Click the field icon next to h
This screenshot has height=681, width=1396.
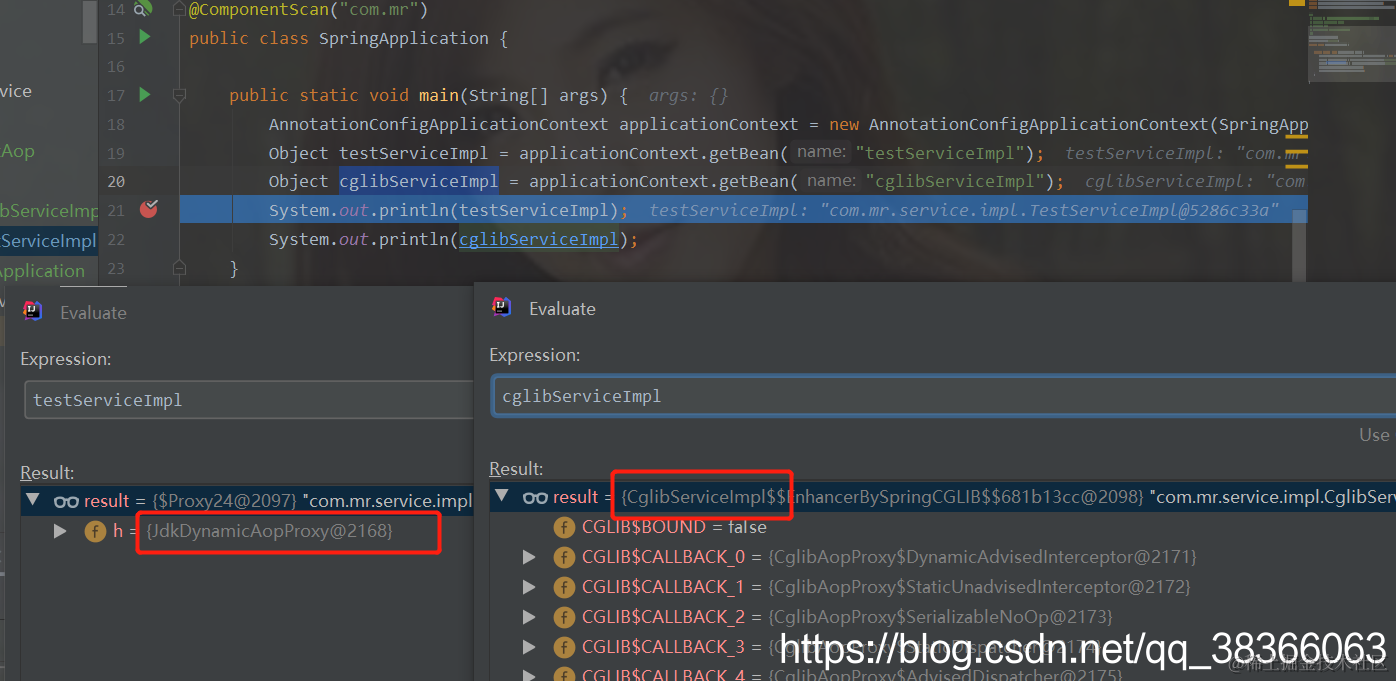(95, 531)
